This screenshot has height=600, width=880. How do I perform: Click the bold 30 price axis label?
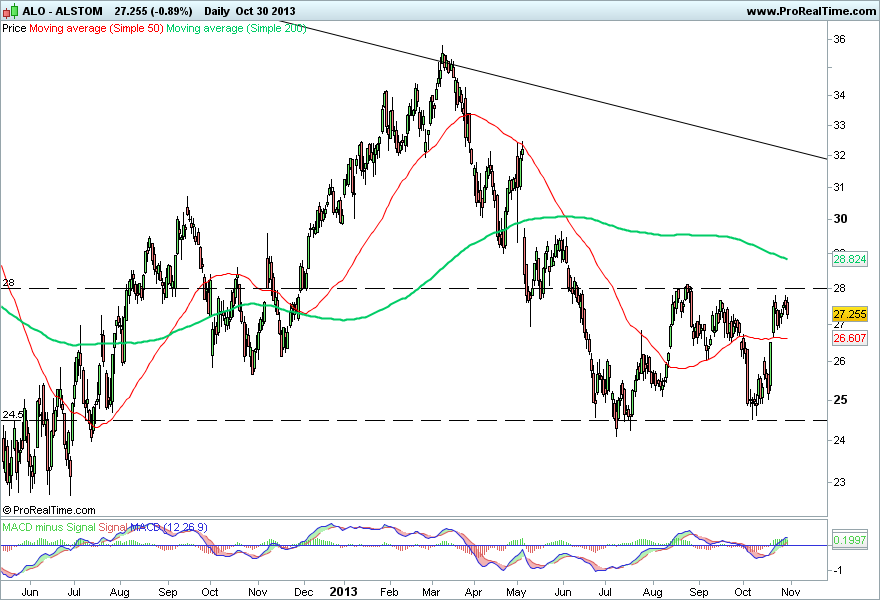840,219
